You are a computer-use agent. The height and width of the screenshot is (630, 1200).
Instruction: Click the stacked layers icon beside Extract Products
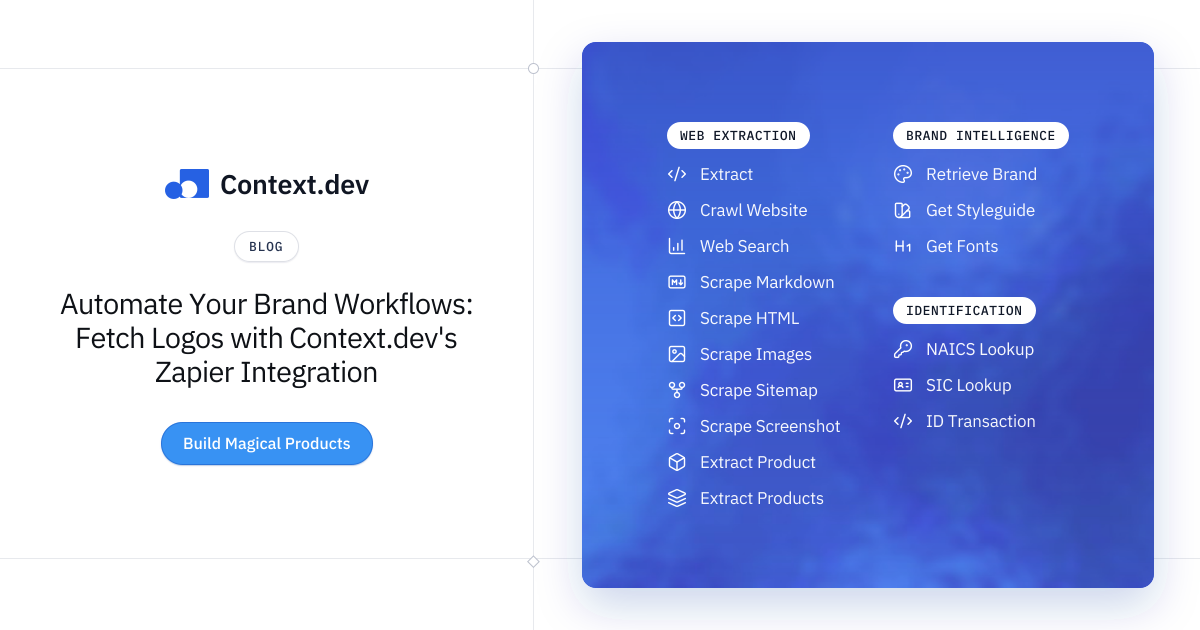(677, 498)
